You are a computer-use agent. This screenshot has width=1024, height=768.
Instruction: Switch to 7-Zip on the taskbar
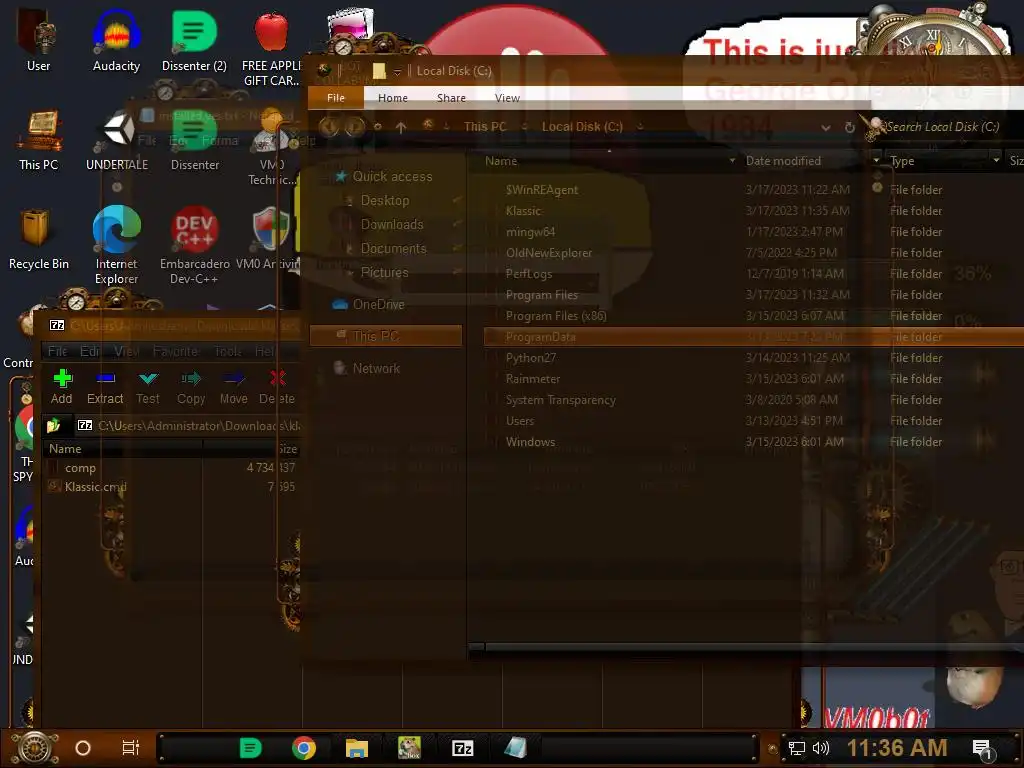(x=462, y=748)
